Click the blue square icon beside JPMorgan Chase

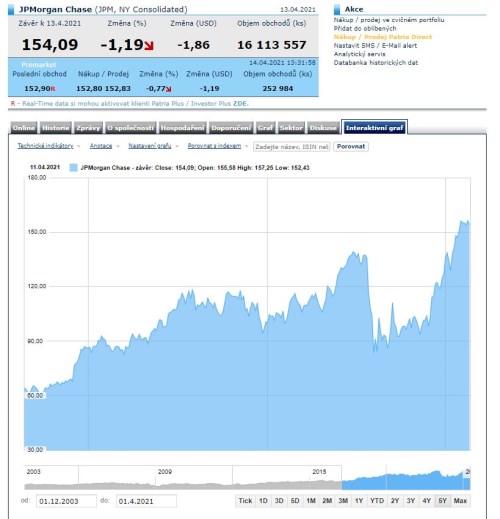click(11, 9)
